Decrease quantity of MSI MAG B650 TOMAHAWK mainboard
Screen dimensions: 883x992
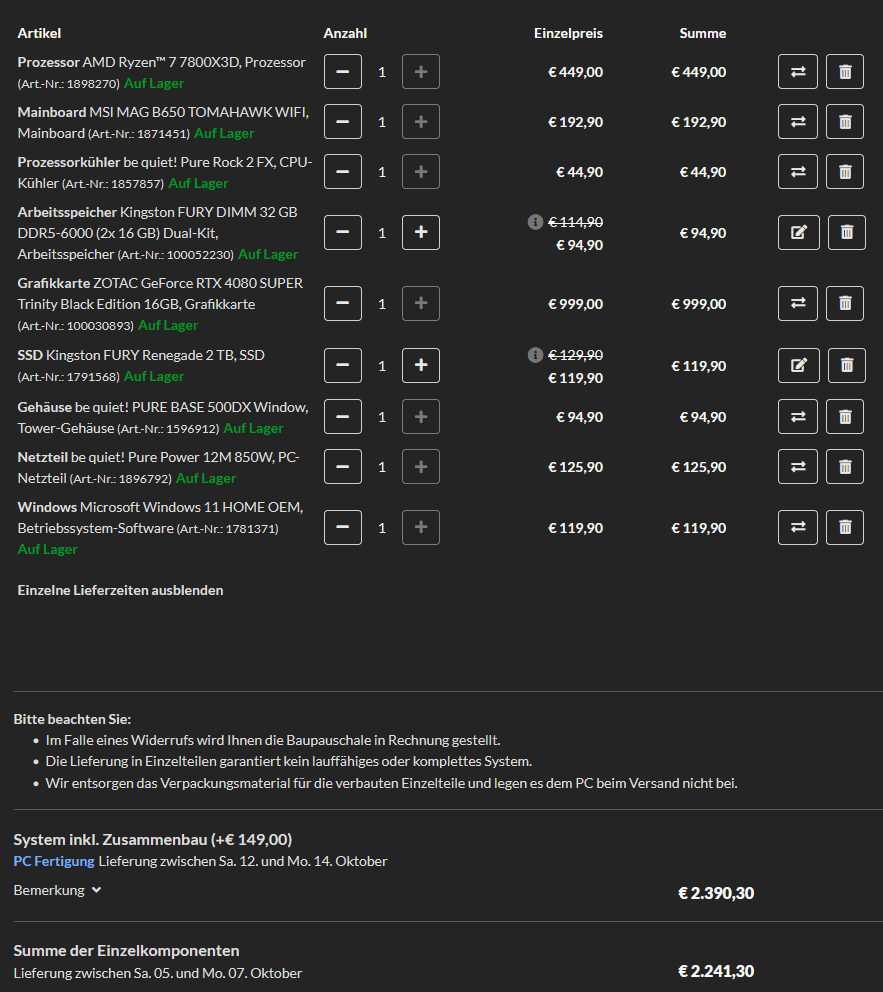pos(343,121)
